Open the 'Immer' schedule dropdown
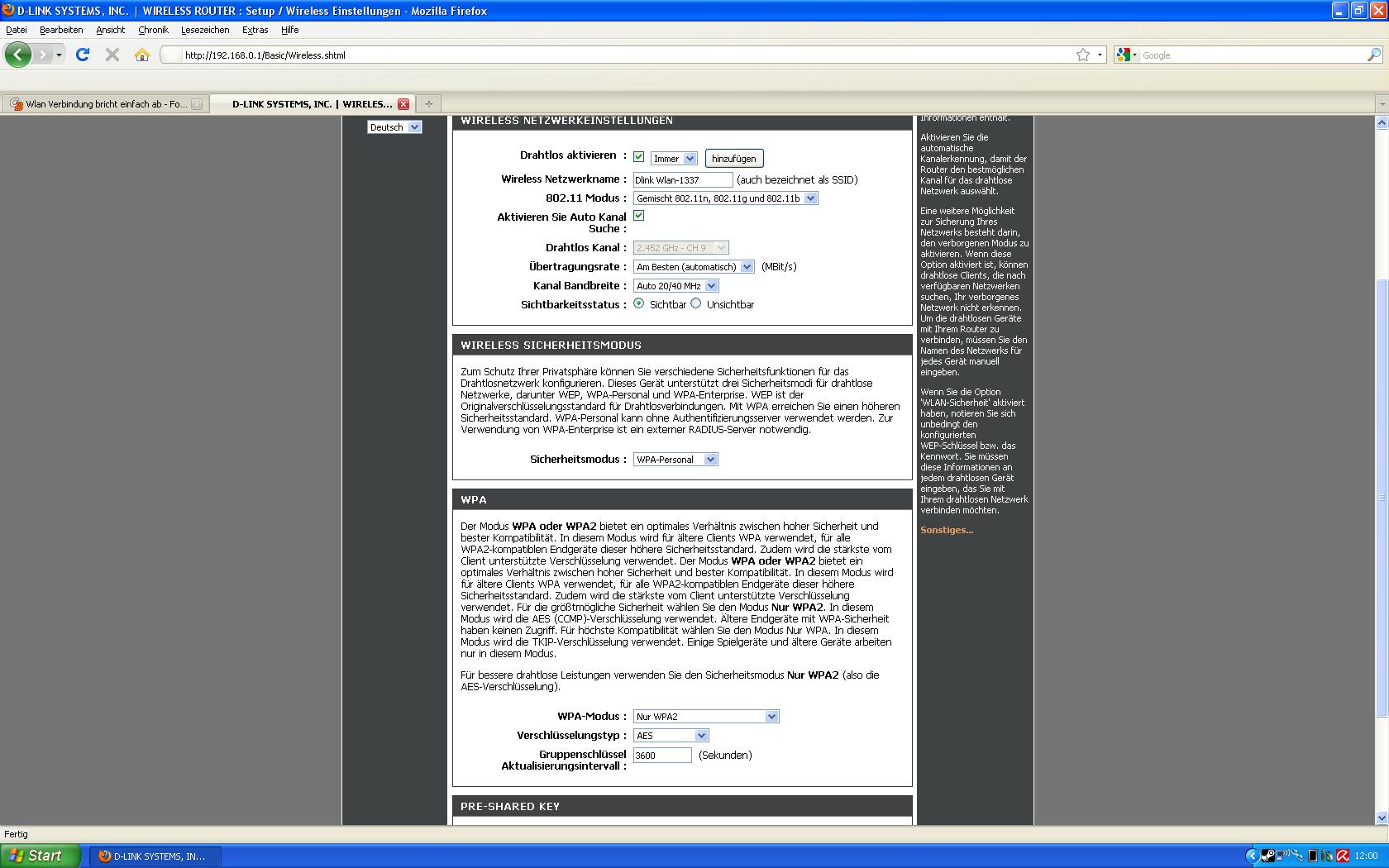Screen dimensions: 1389x868 tap(674, 159)
